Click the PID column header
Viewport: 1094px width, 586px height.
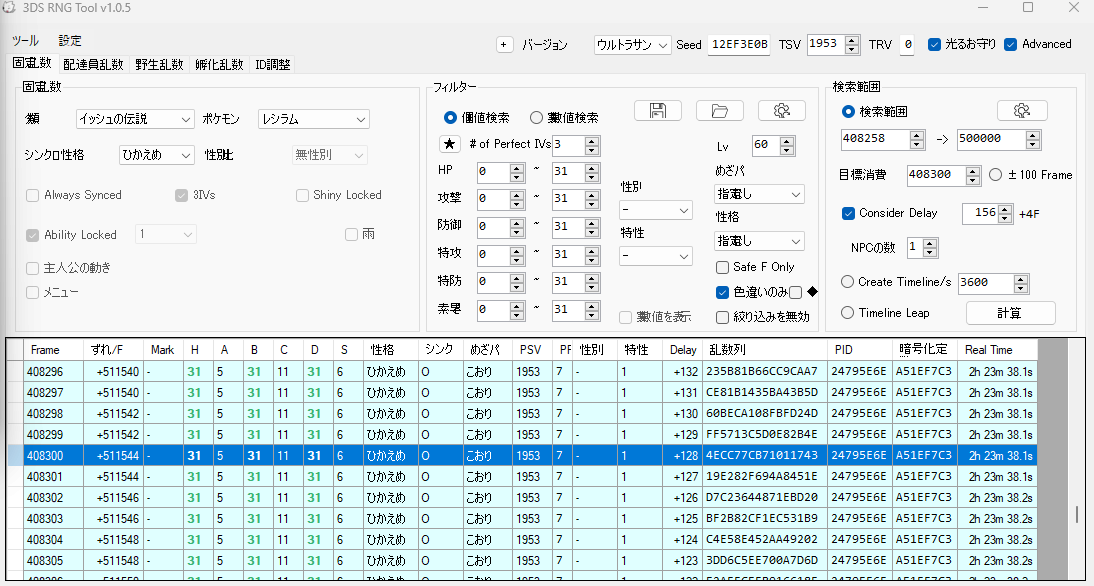tap(860, 350)
